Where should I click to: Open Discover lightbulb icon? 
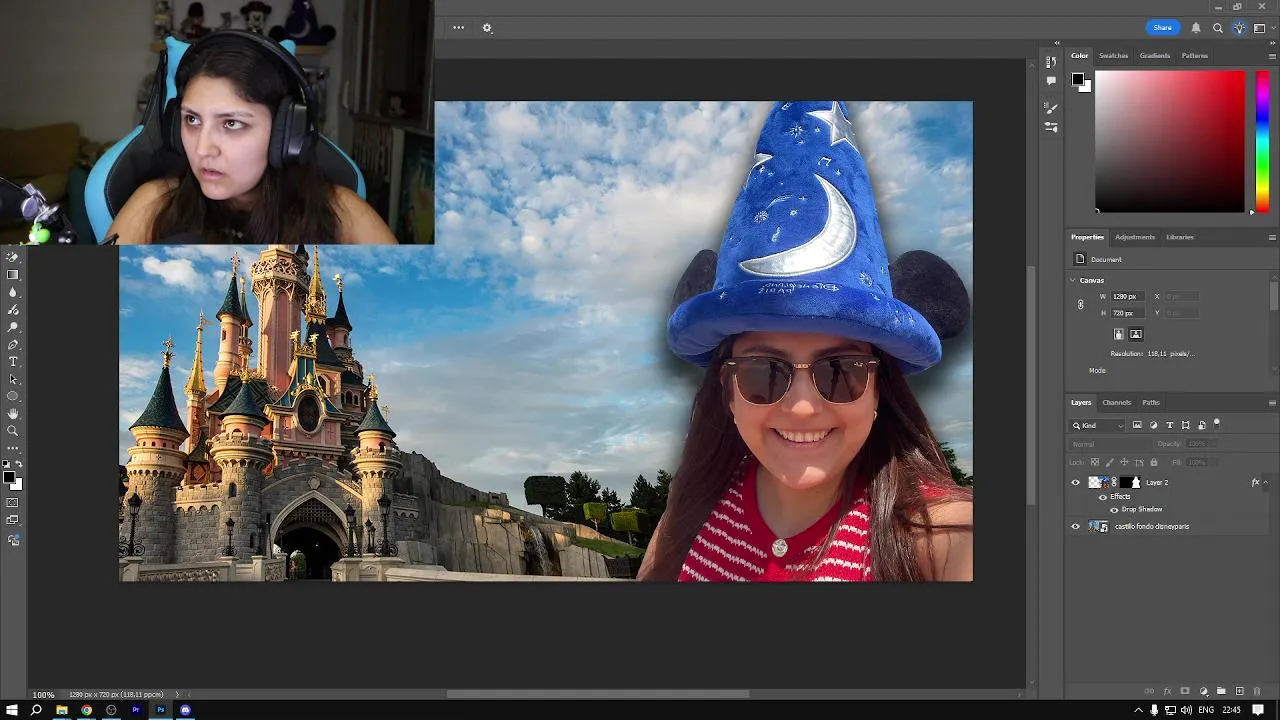click(1239, 28)
